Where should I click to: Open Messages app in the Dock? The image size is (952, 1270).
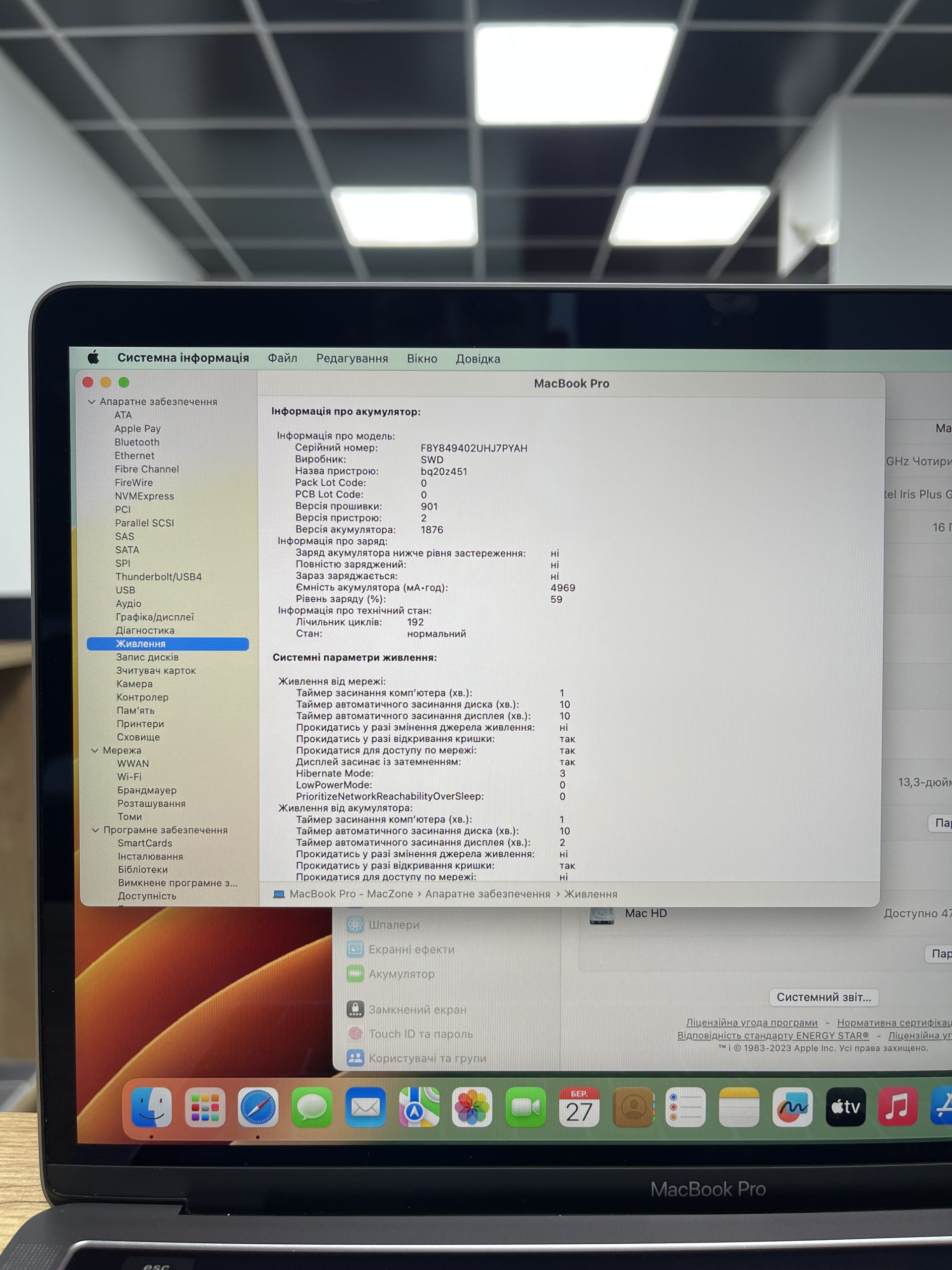point(311,1106)
